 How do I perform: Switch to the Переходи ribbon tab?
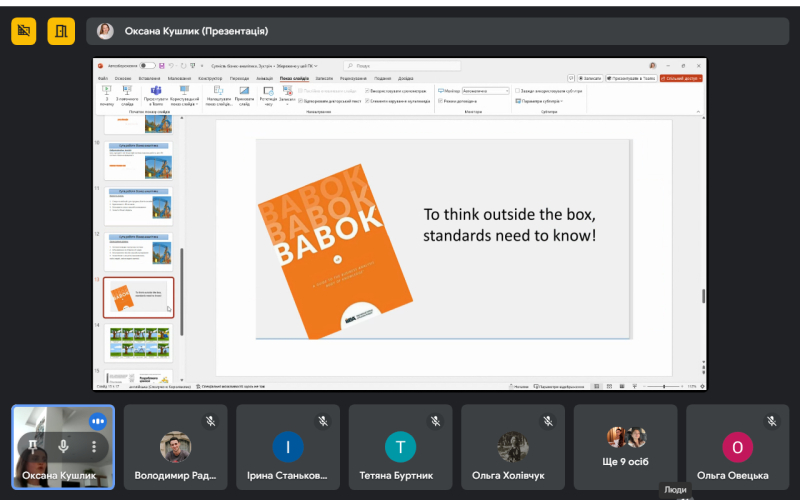[x=239, y=79]
